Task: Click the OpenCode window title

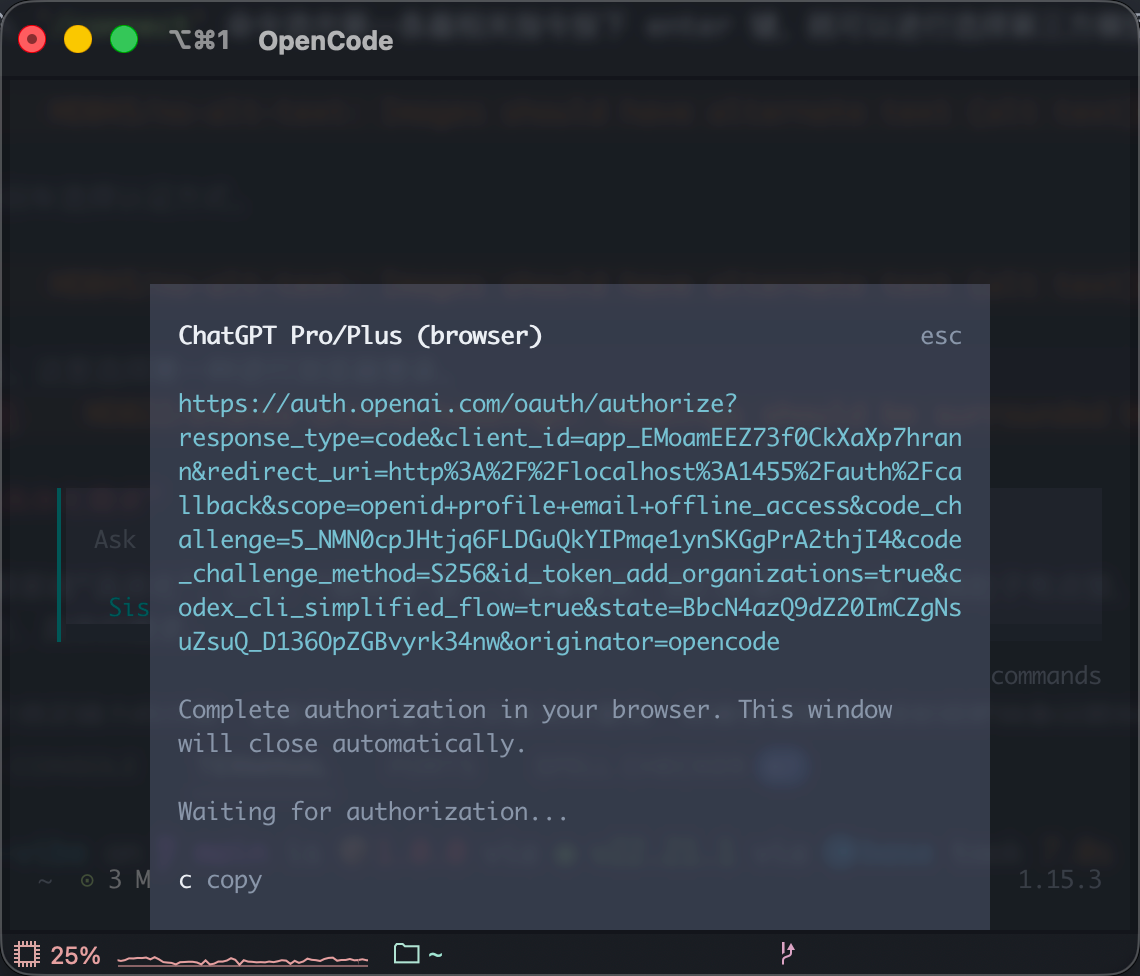Action: click(x=326, y=41)
